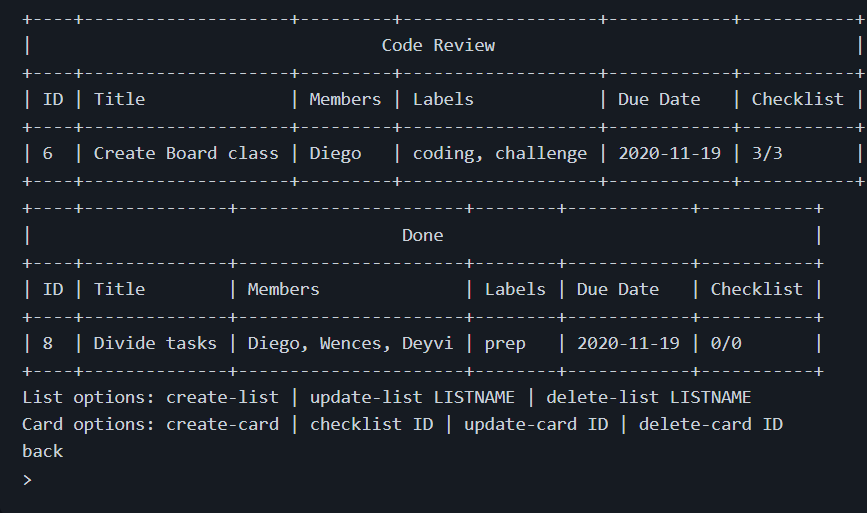
Task: Click the Checklist header in Code Review table
Action: [x=797, y=100]
